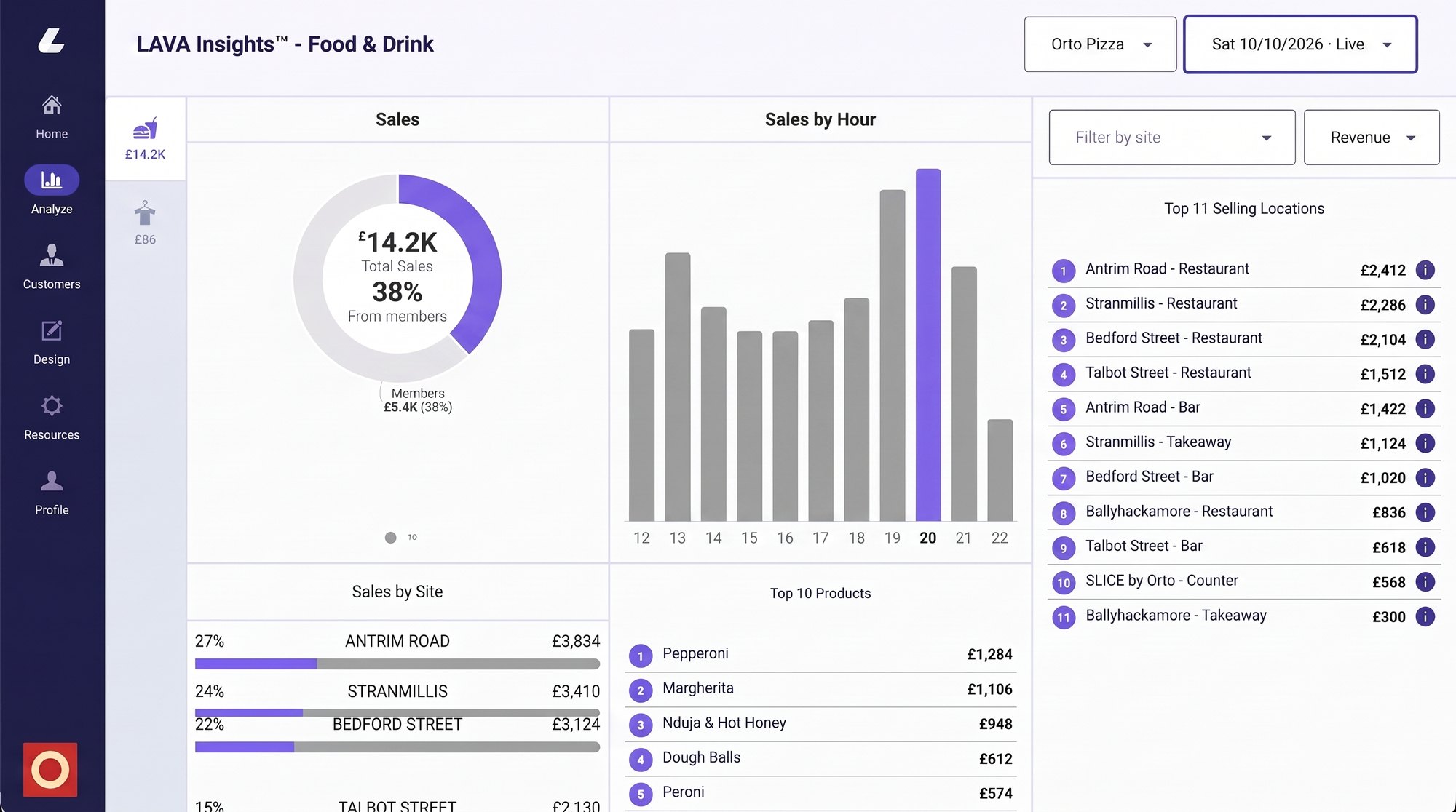Click the ANTRIM ROAD progress bar
Screen dimensions: 1456x812
point(397,664)
